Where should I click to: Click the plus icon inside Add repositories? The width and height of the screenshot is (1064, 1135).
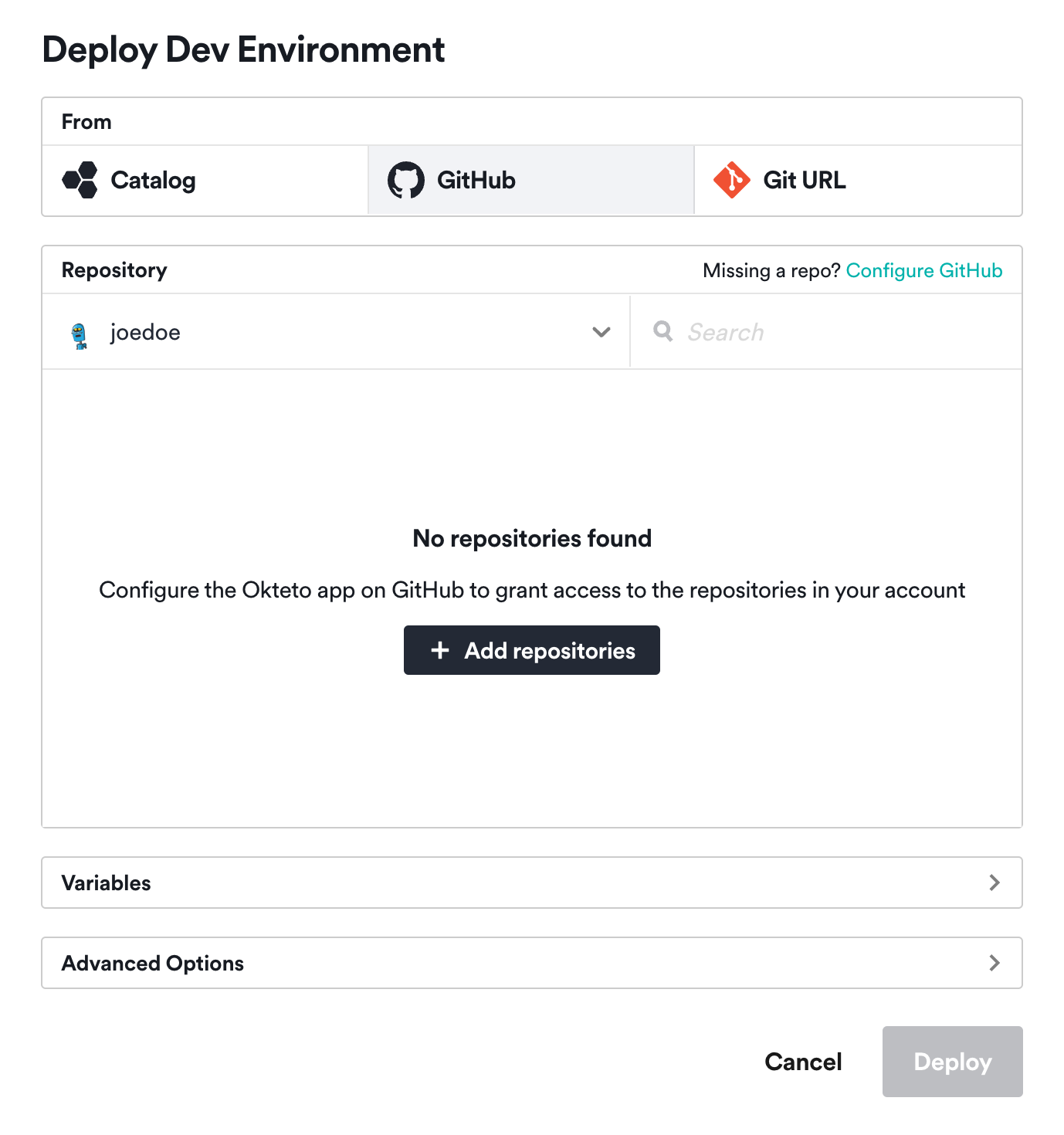coord(440,650)
